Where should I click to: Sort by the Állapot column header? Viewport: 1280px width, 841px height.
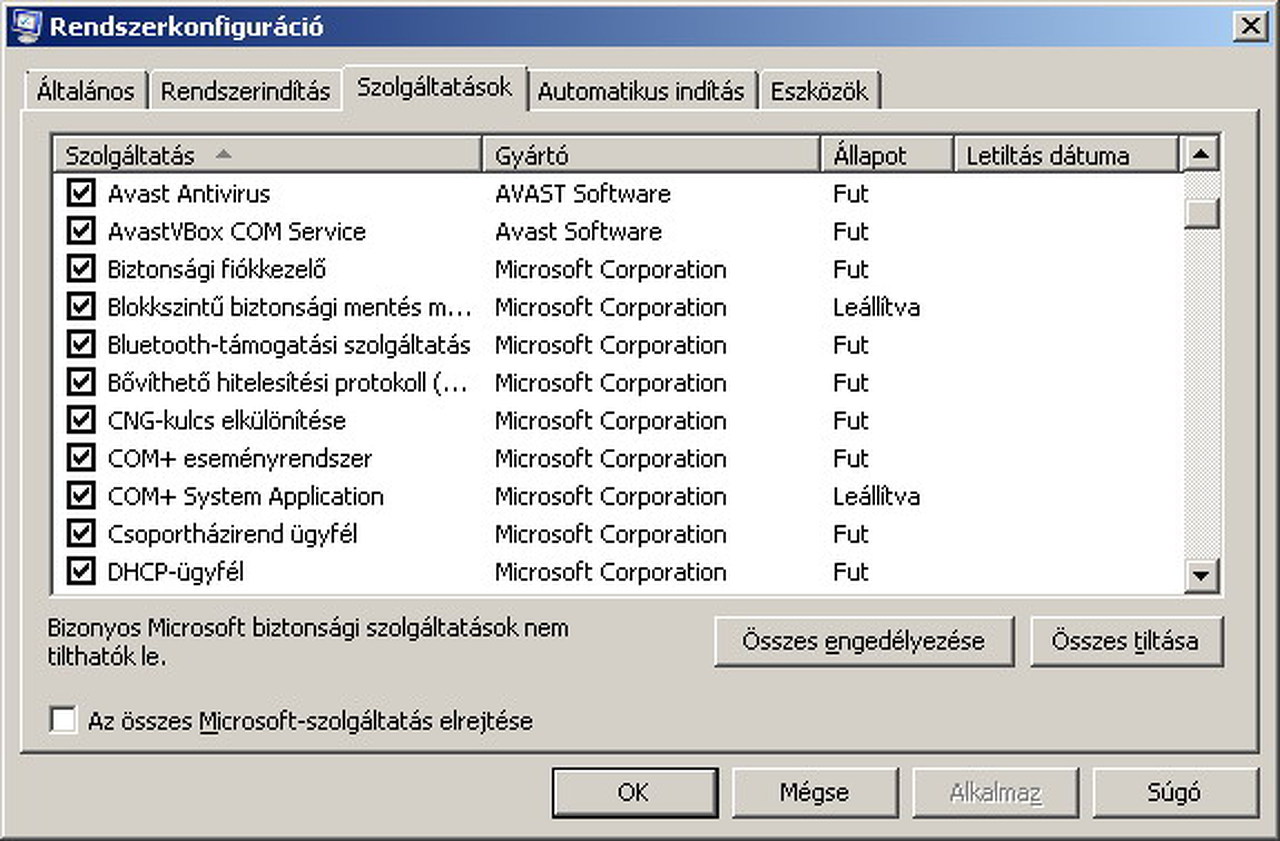[x=887, y=156]
